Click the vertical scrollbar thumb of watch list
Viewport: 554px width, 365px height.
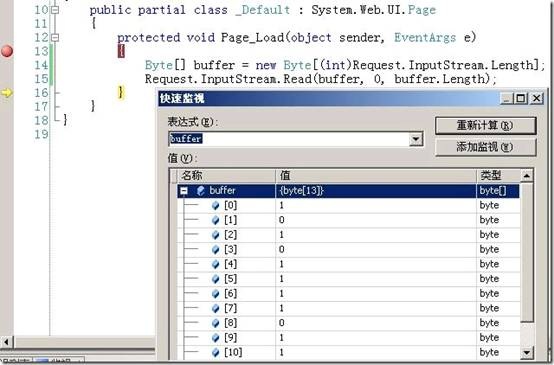coord(527,253)
